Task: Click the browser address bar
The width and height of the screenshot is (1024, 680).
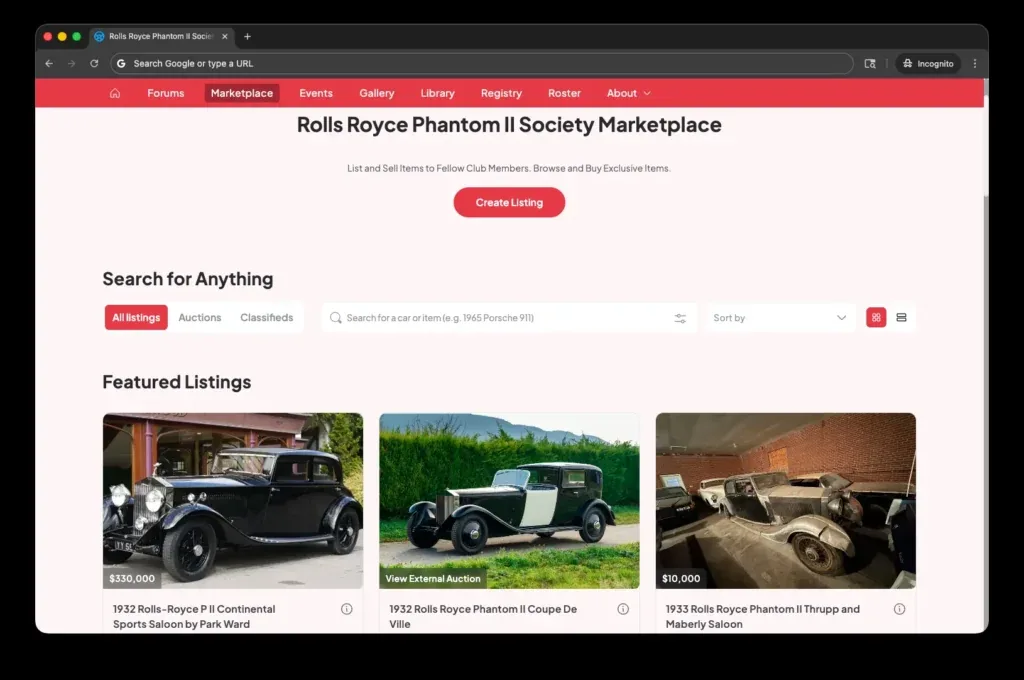Action: coord(481,63)
